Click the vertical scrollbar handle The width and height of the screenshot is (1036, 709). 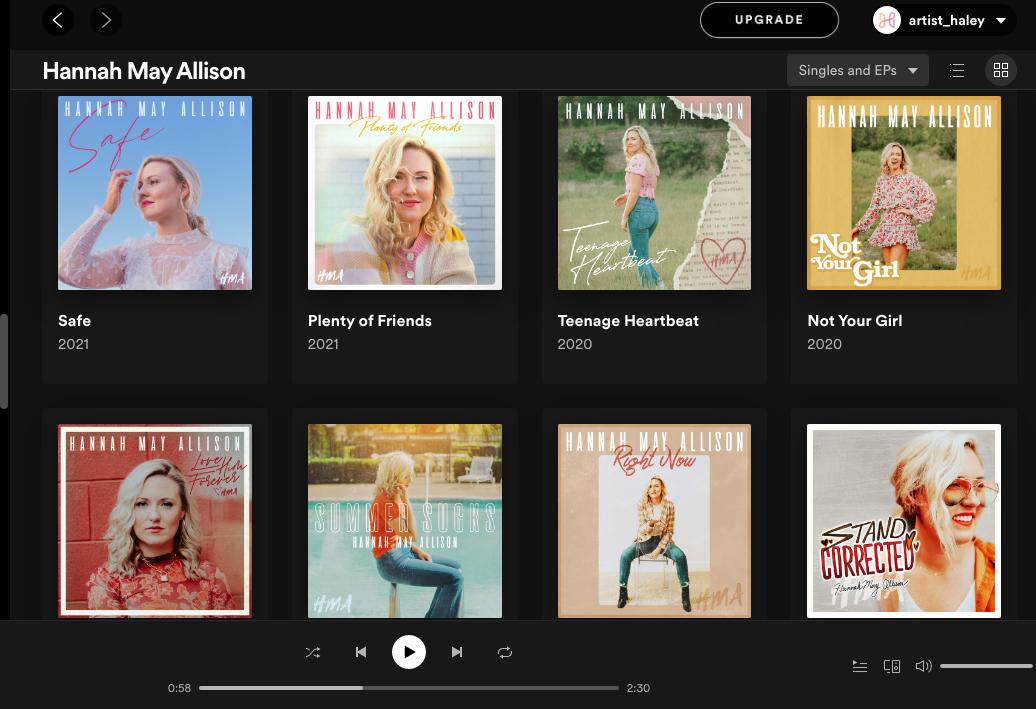[x=4, y=361]
